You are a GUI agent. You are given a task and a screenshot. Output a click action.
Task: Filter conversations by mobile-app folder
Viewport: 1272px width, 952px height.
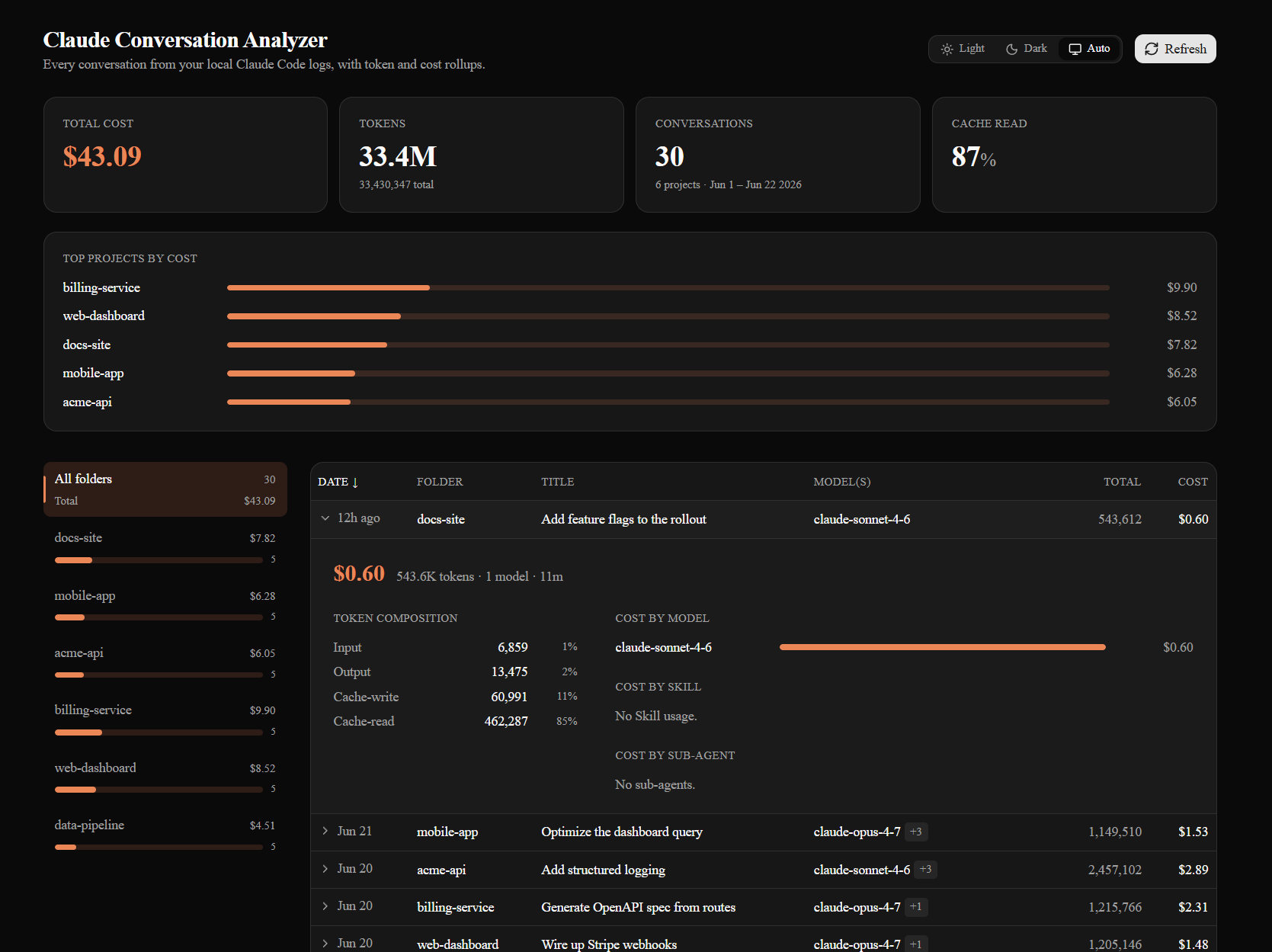(165, 605)
